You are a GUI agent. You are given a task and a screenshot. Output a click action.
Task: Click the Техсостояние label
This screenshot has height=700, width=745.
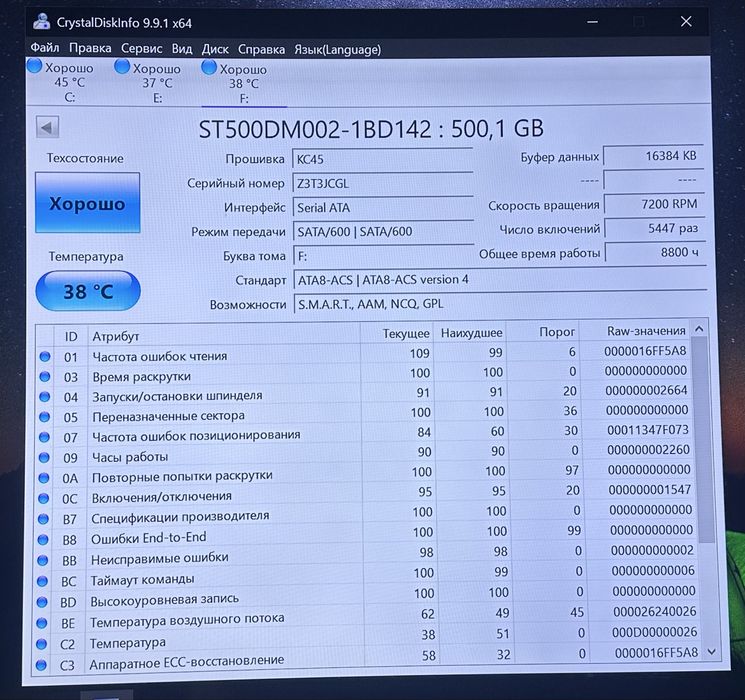tap(85, 158)
